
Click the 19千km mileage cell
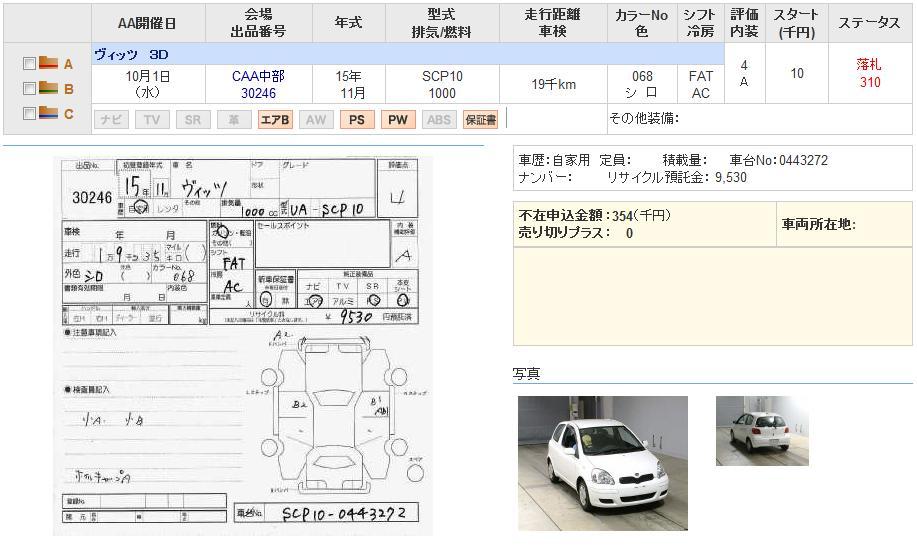point(553,84)
